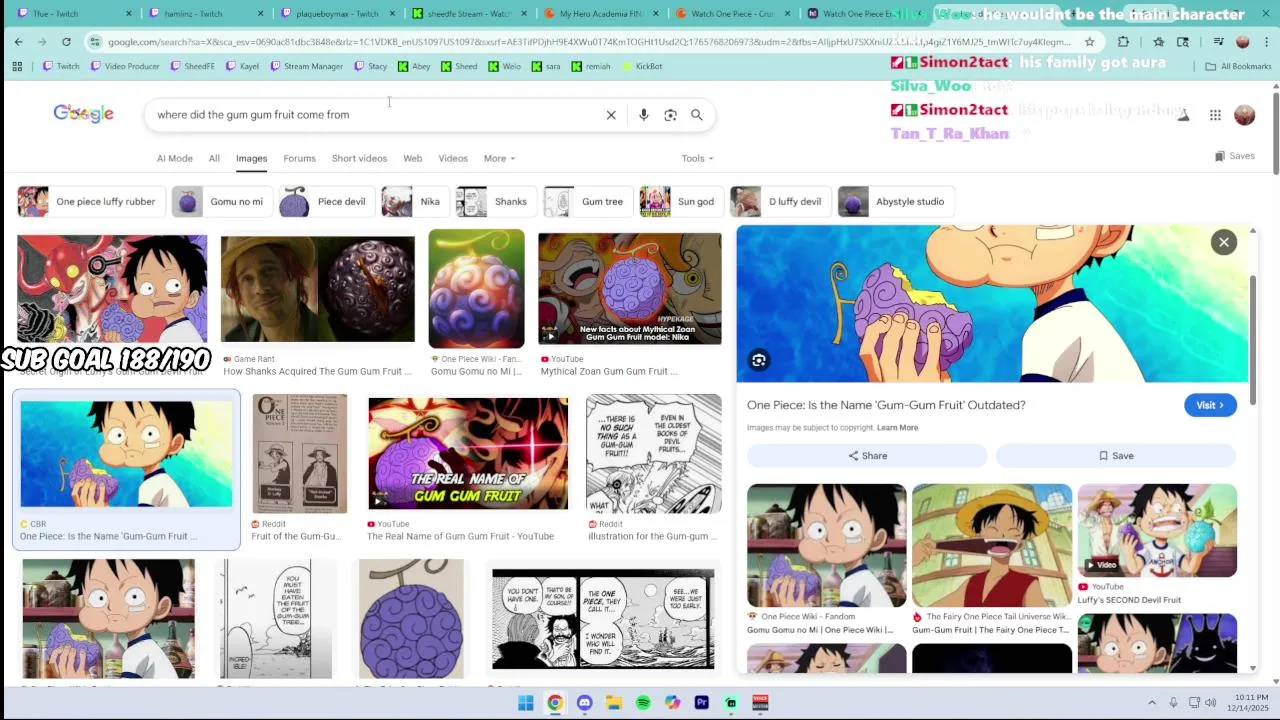The width and height of the screenshot is (1280, 720).
Task: Open the Video Producer bookmark
Action: click(125, 66)
